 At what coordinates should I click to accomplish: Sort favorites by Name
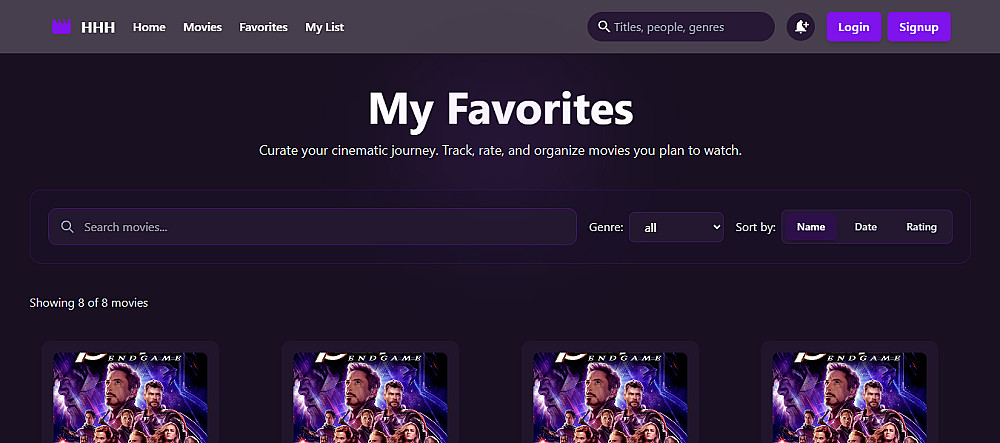click(x=811, y=227)
